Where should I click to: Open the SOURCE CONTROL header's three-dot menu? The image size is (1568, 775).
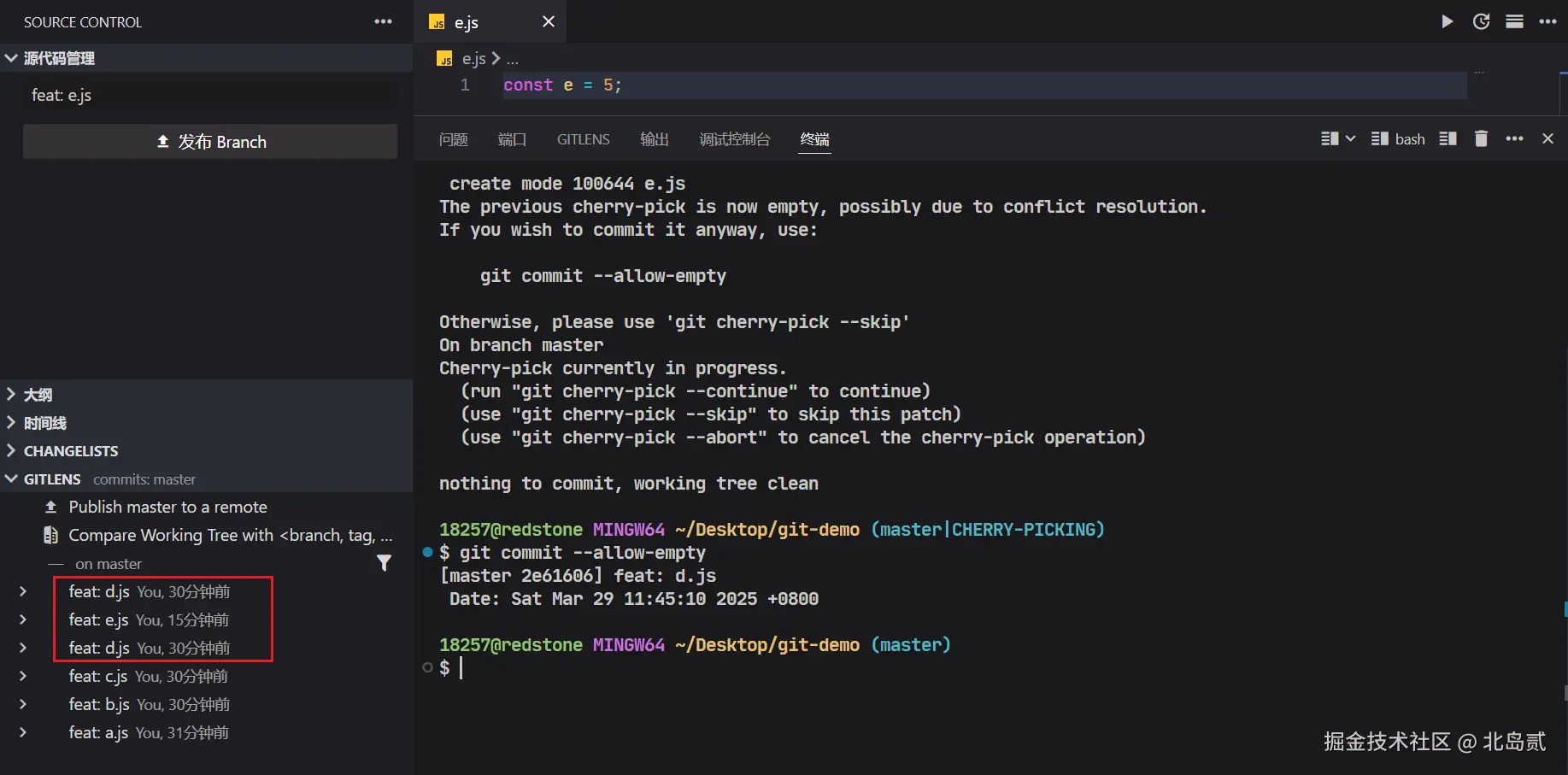[383, 21]
